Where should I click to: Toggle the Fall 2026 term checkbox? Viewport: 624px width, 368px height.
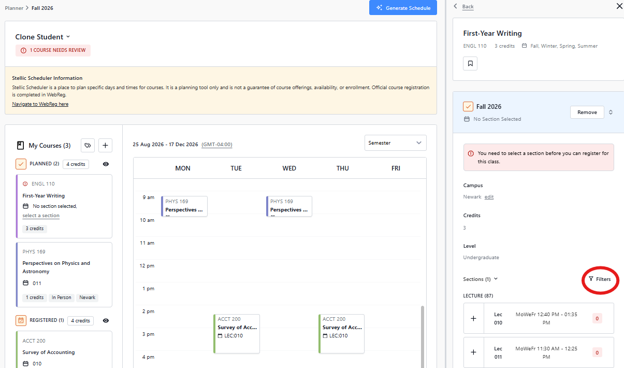(x=468, y=107)
